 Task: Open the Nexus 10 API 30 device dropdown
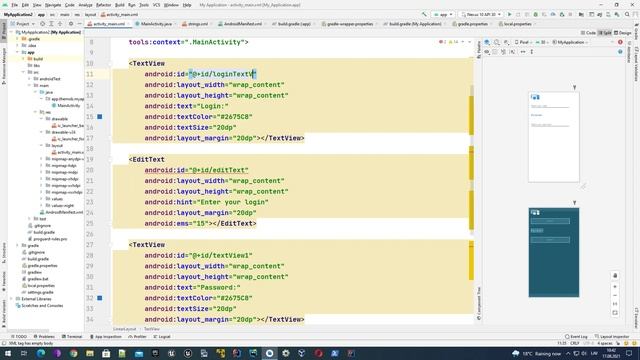481,14
